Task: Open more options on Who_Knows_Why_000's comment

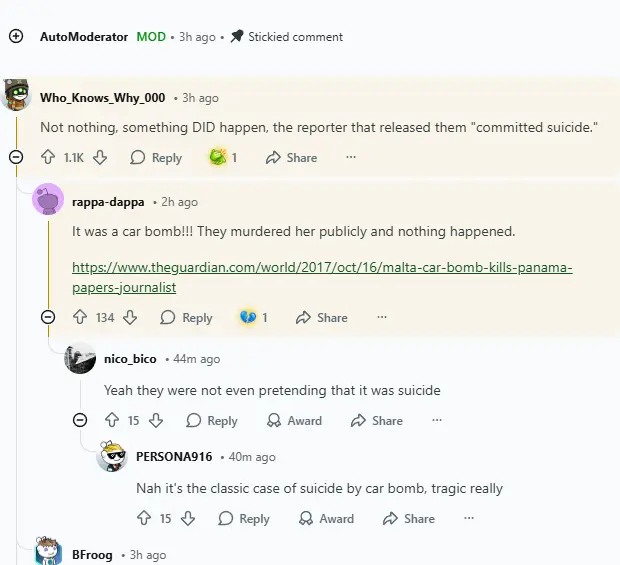Action: point(351,157)
